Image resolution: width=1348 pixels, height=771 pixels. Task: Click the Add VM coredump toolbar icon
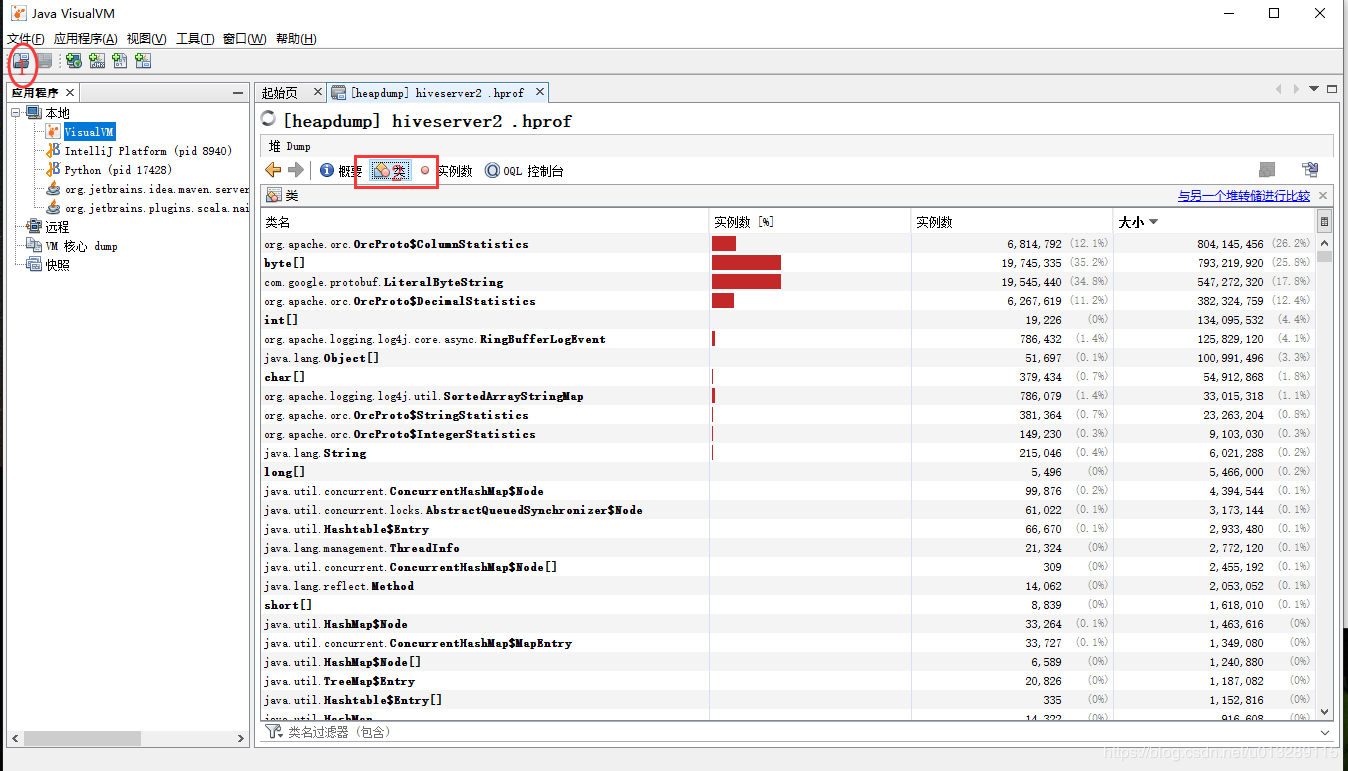120,61
